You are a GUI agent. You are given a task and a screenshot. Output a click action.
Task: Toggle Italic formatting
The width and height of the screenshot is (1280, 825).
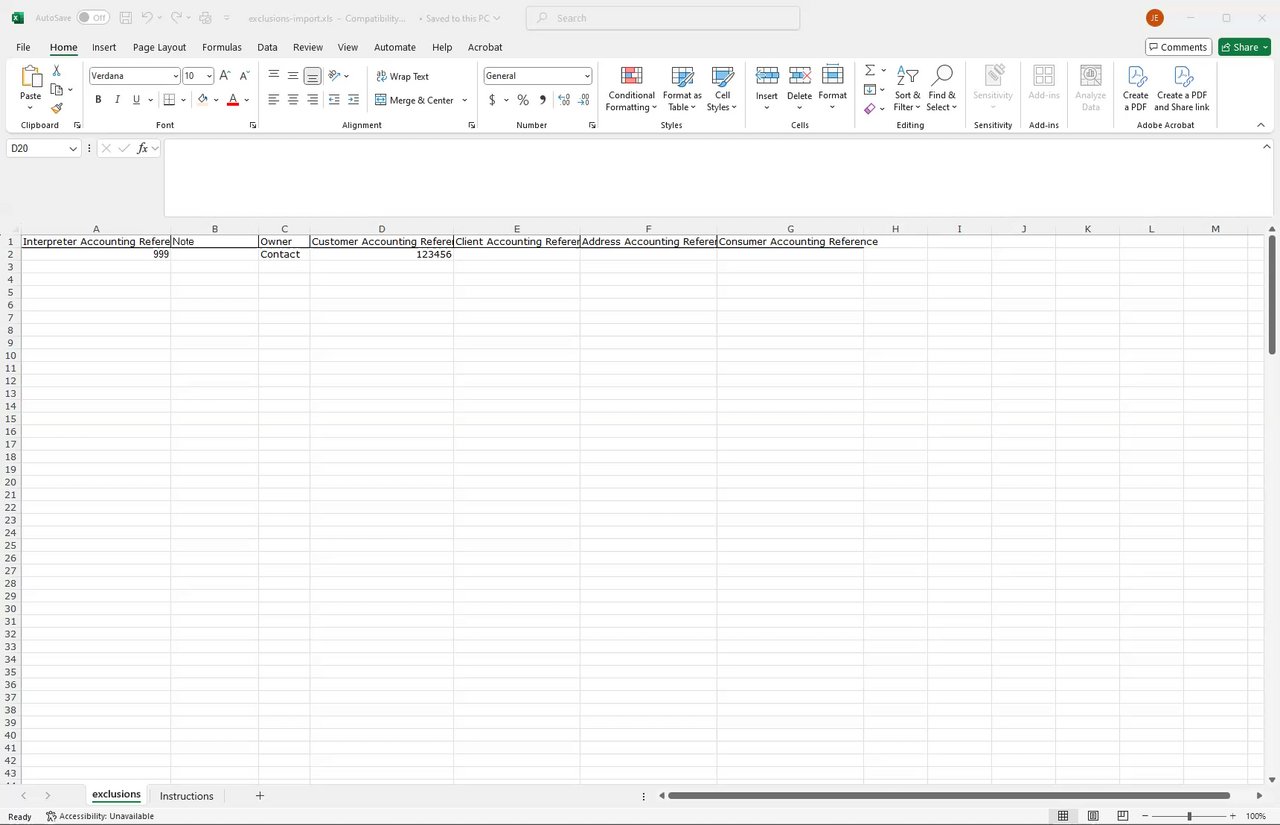tap(117, 100)
